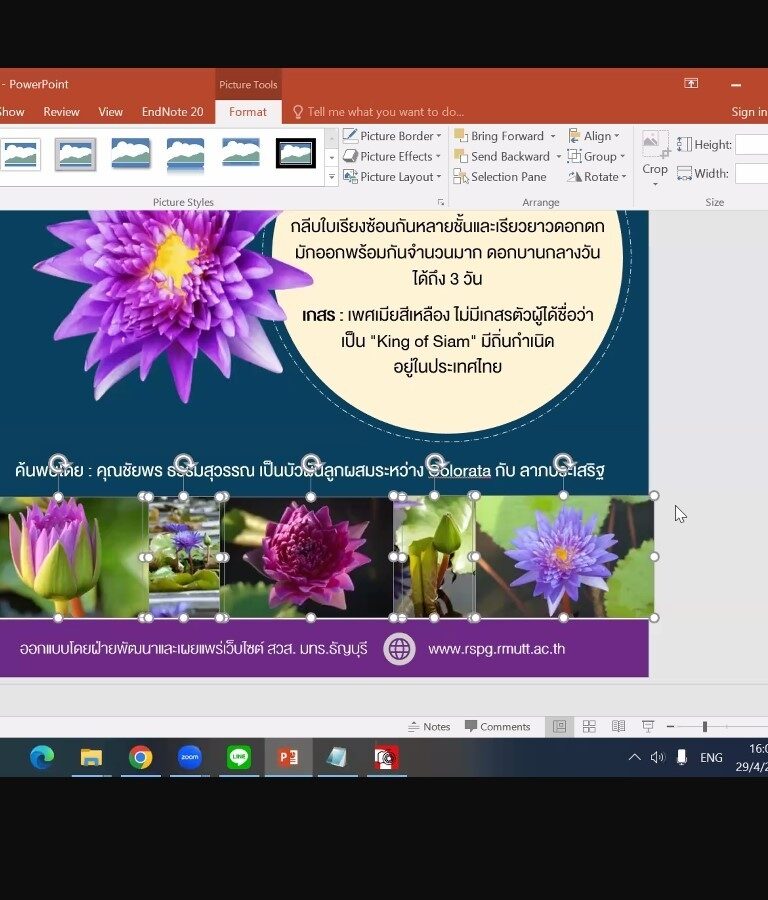Open the red screen recorder taskbar icon
This screenshot has height=900, width=768.
pyautogui.click(x=386, y=758)
